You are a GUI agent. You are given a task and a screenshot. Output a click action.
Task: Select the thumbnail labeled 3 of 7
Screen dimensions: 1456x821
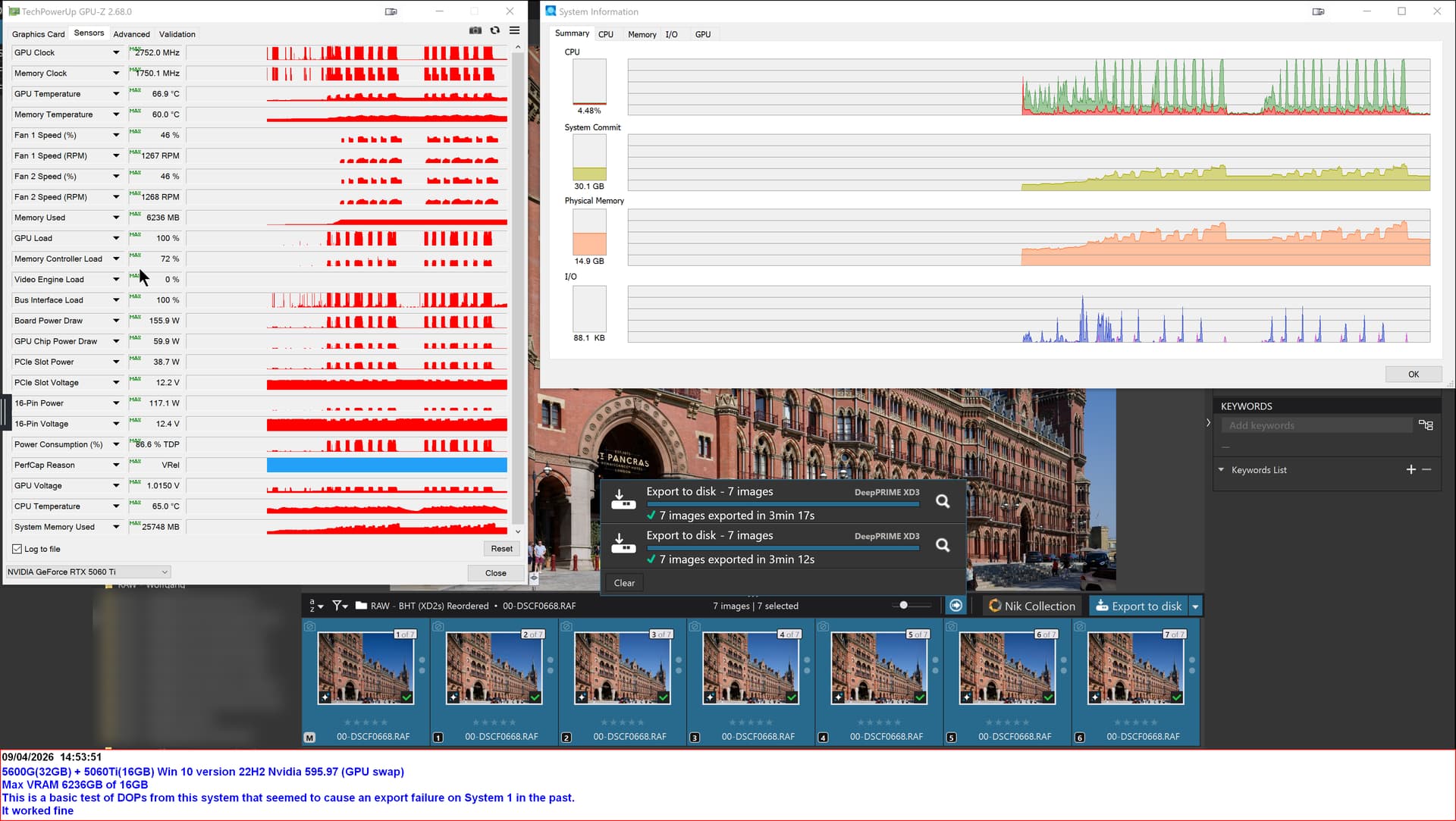[623, 667]
